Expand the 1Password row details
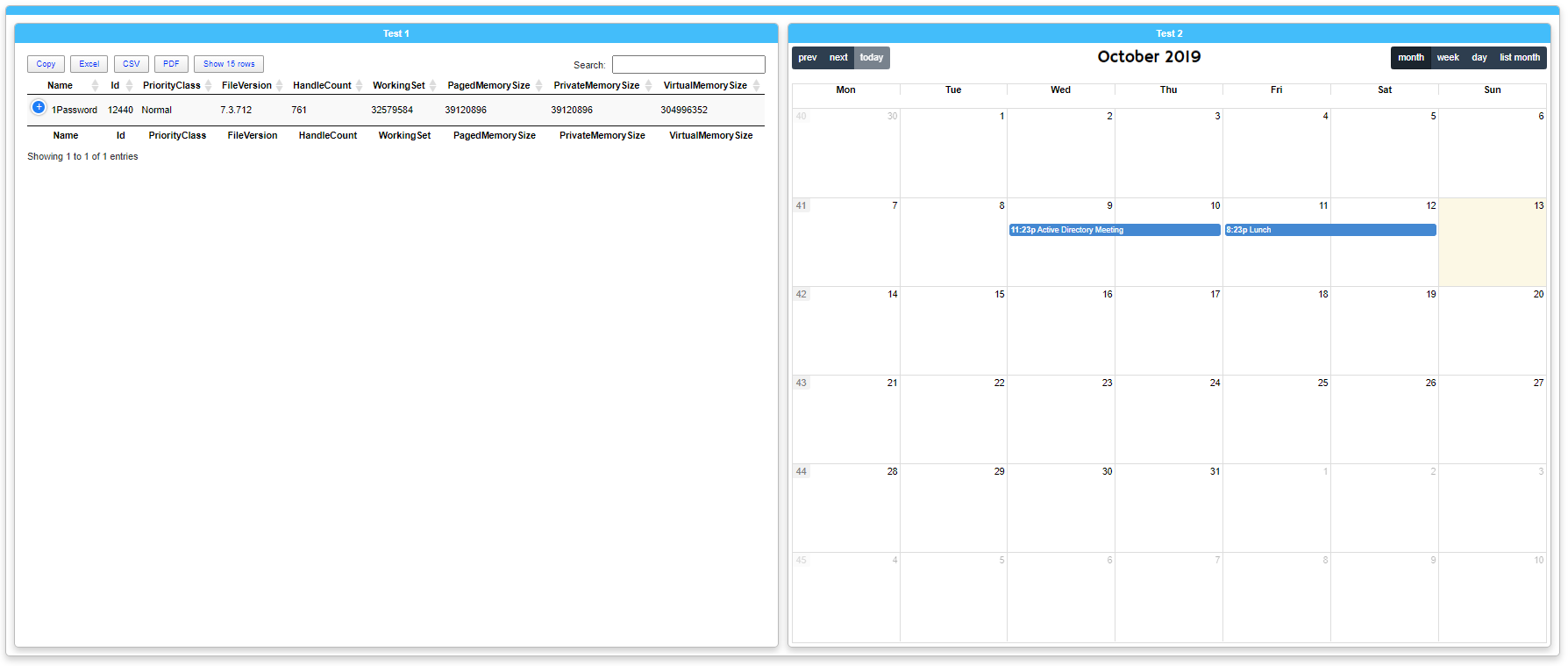This screenshot has width=1568, height=666. [39, 107]
